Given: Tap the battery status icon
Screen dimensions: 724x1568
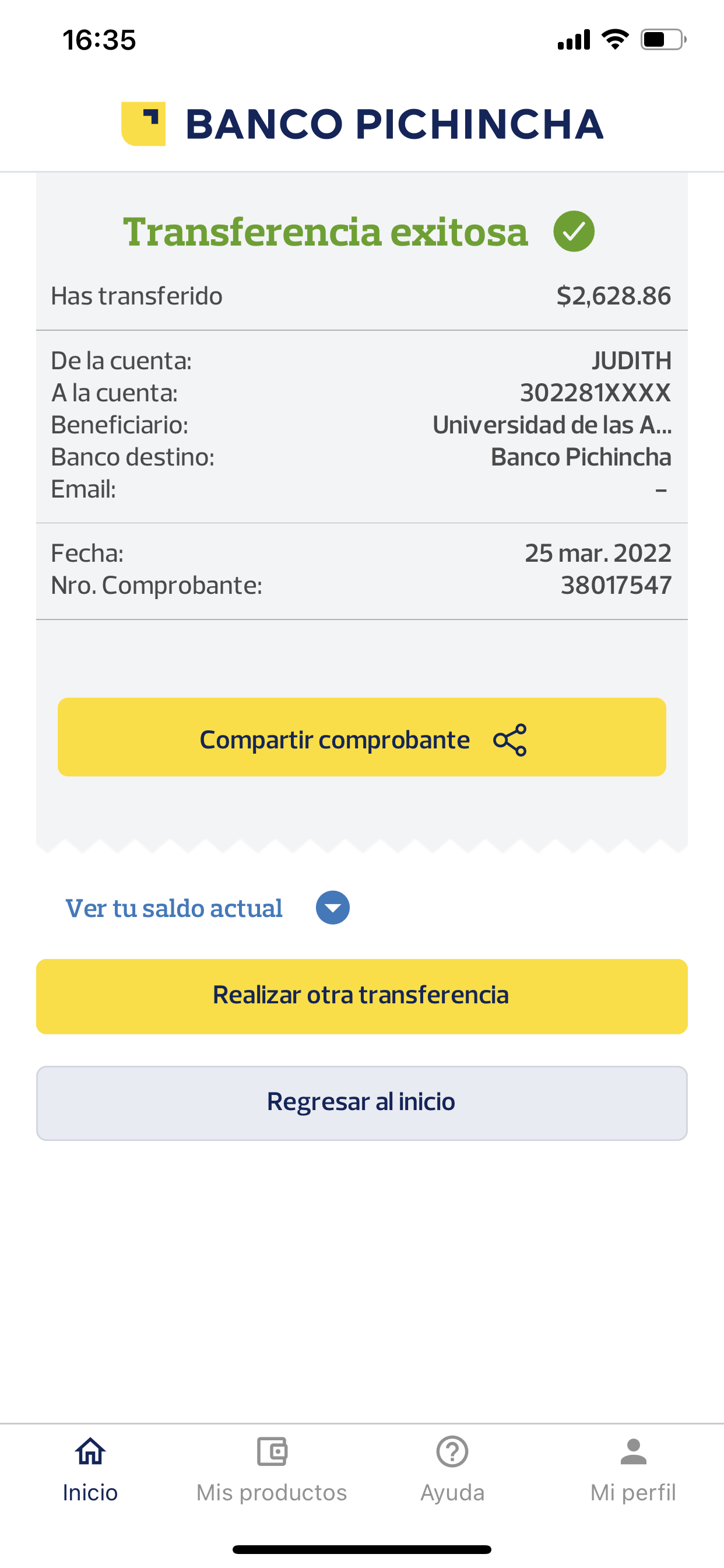Looking at the screenshot, I should point(663,40).
